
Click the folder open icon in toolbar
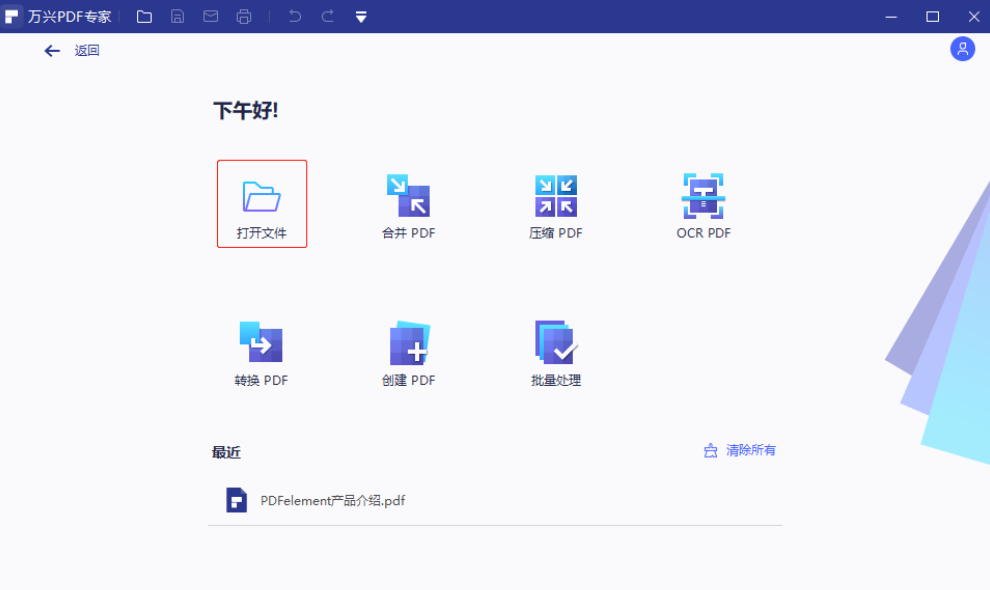coord(144,16)
